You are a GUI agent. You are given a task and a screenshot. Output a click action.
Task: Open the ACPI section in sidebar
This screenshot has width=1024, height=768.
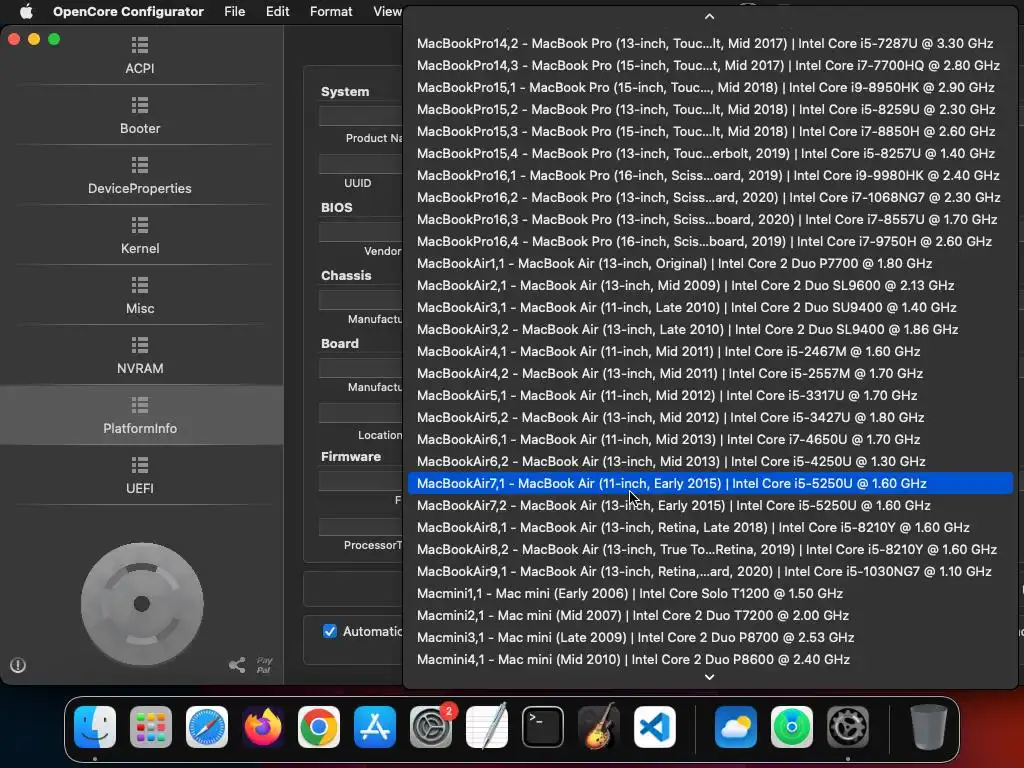tap(140, 55)
